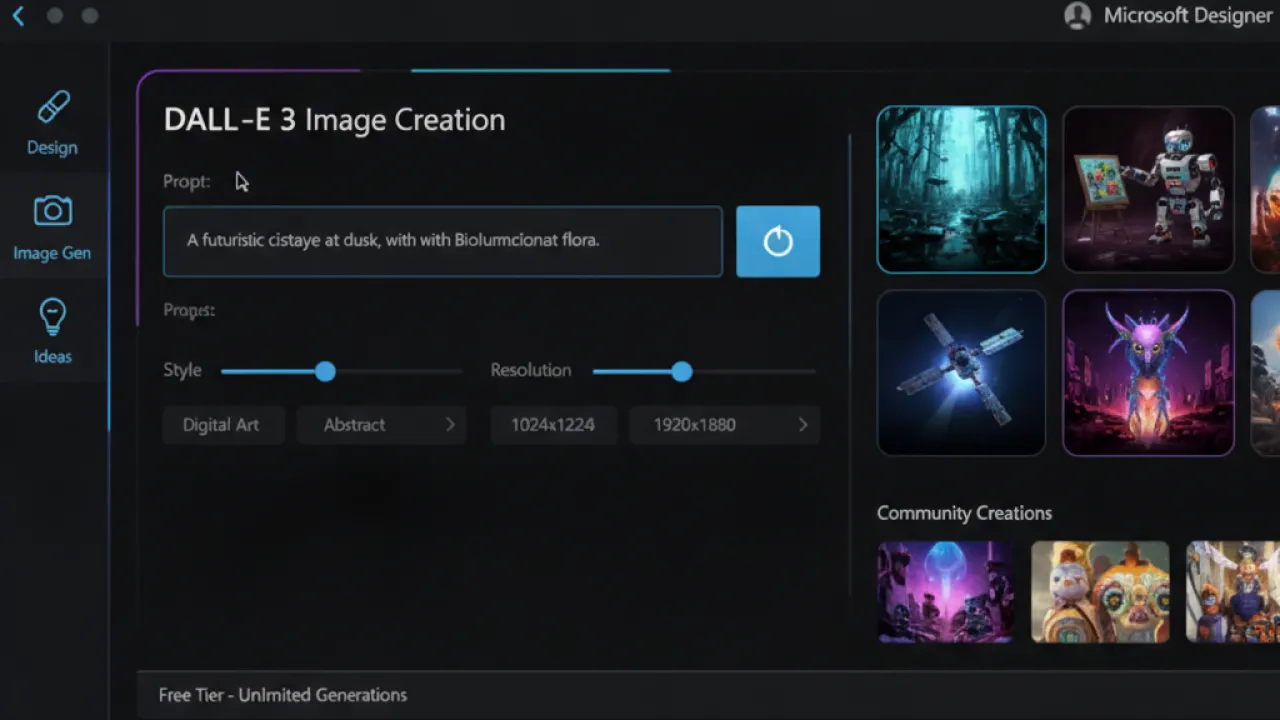Open the satellite in space thumbnail
Screen dimensions: 1280x720
pos(961,373)
